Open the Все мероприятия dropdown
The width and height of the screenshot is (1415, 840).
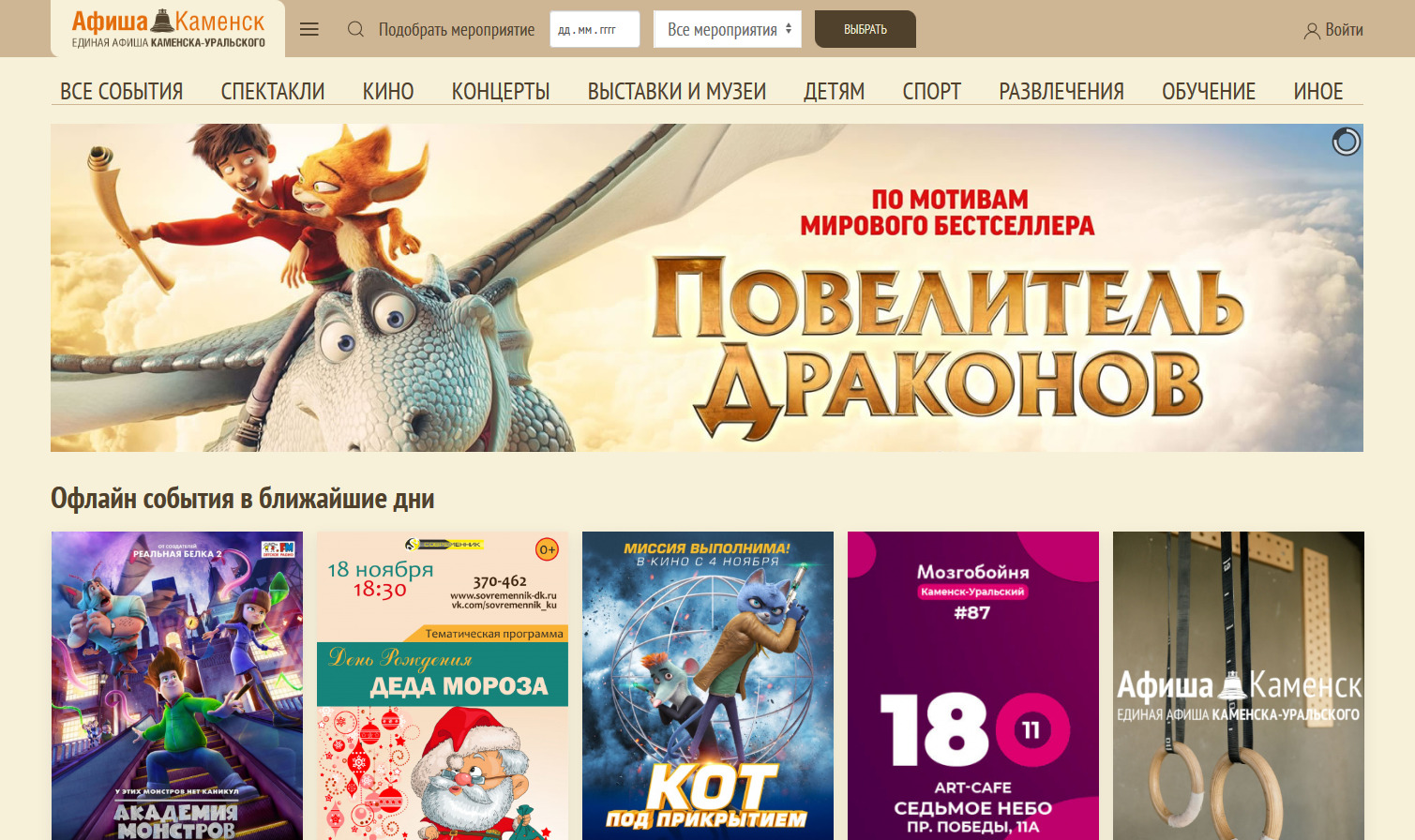pos(729,29)
